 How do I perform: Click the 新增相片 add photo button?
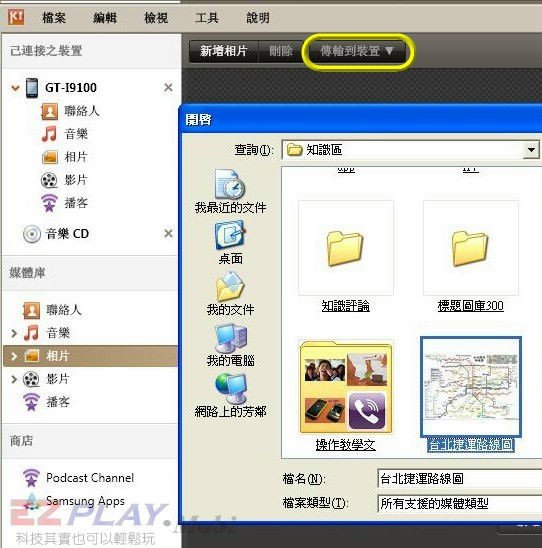(224, 51)
